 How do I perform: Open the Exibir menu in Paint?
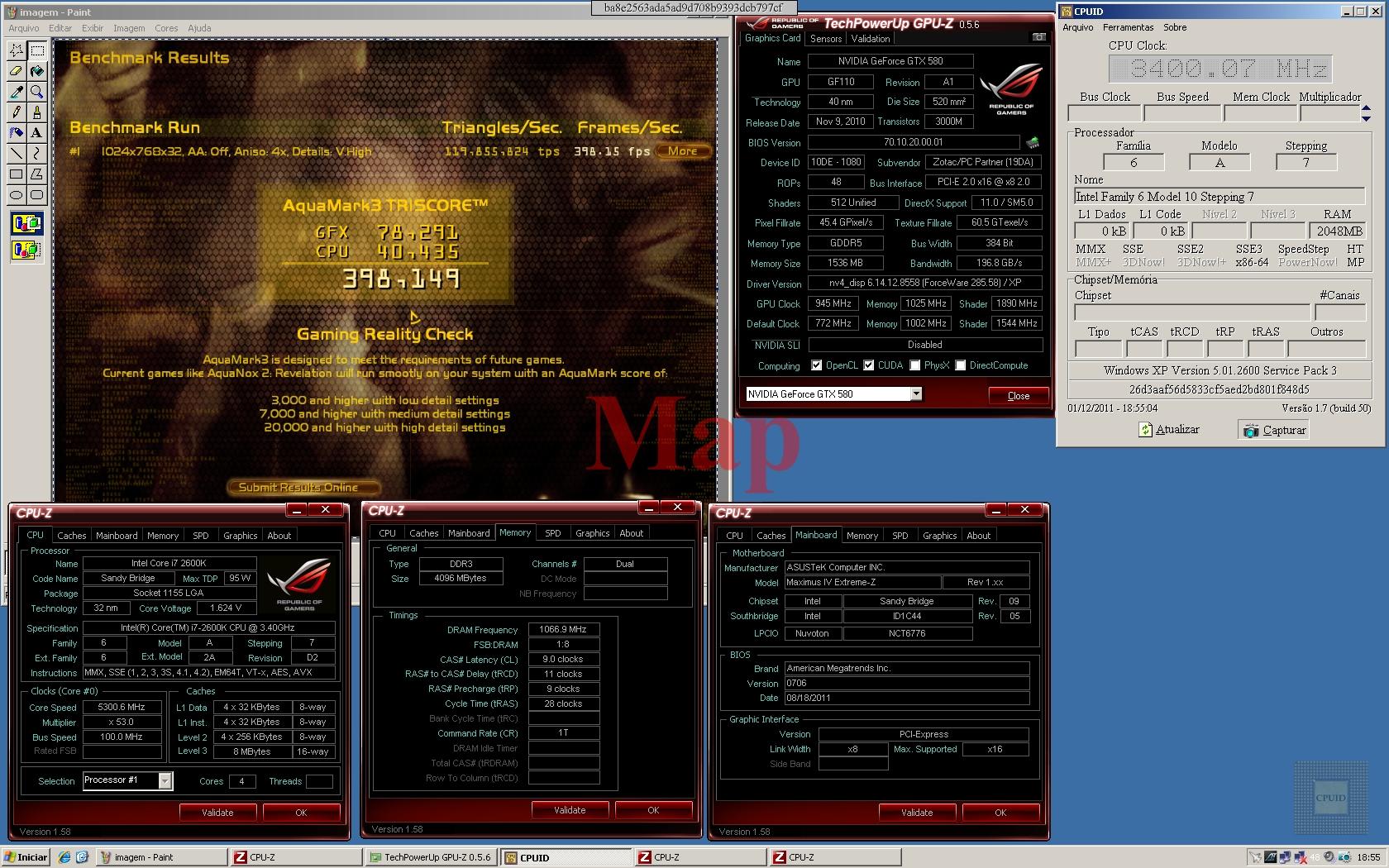pyautogui.click(x=93, y=28)
